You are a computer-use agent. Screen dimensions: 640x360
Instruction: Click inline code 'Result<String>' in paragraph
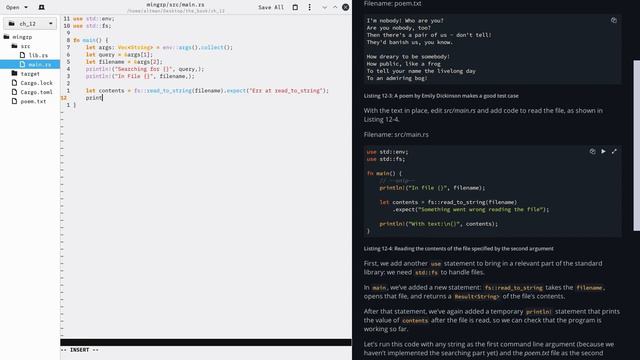click(x=477, y=297)
